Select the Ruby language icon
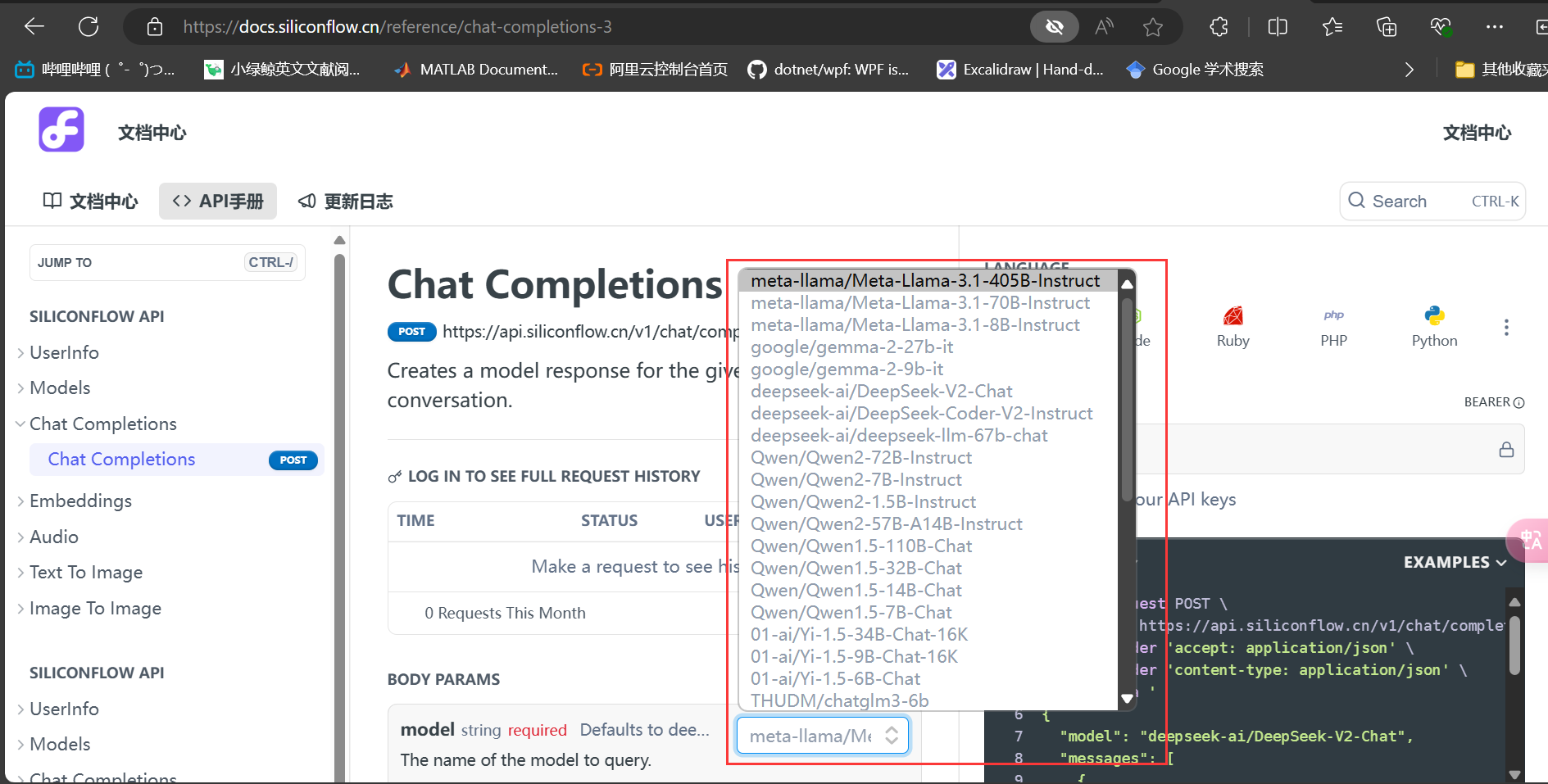Image resolution: width=1548 pixels, height=784 pixels. pos(1232,315)
